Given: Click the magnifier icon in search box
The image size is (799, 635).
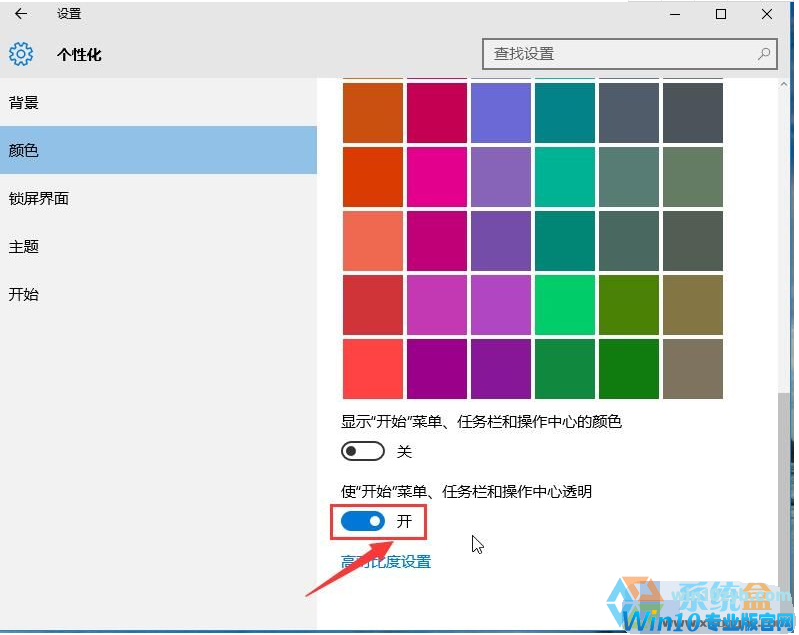Looking at the screenshot, I should tap(764, 53).
